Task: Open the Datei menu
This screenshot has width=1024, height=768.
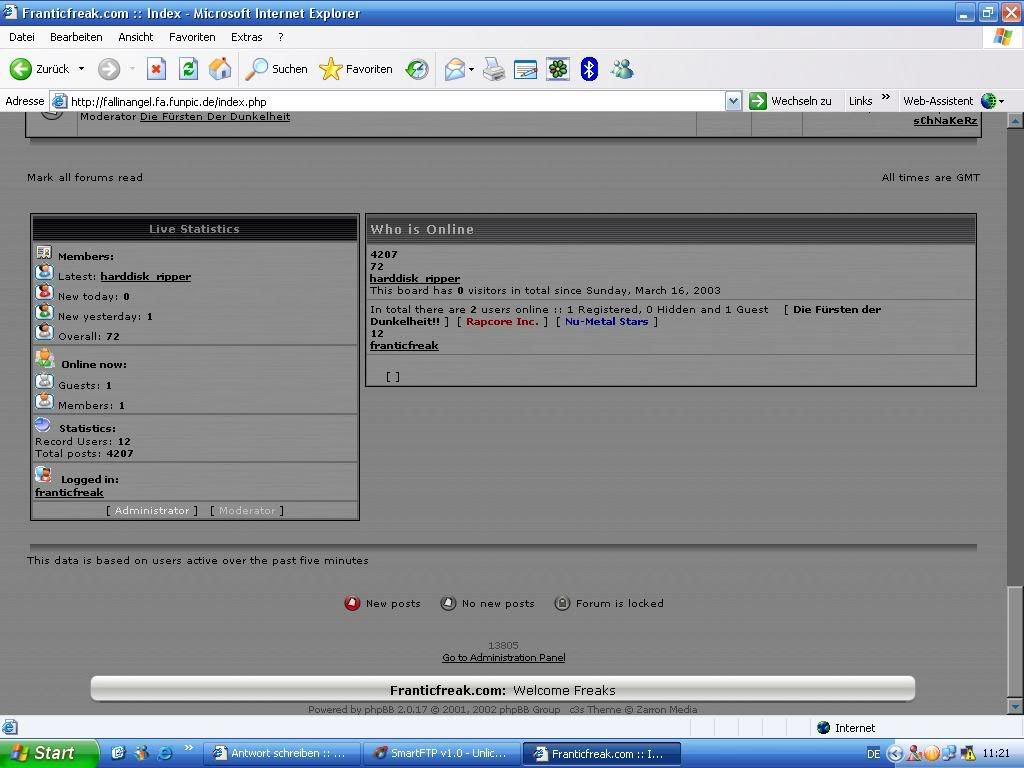Action: click(22, 37)
